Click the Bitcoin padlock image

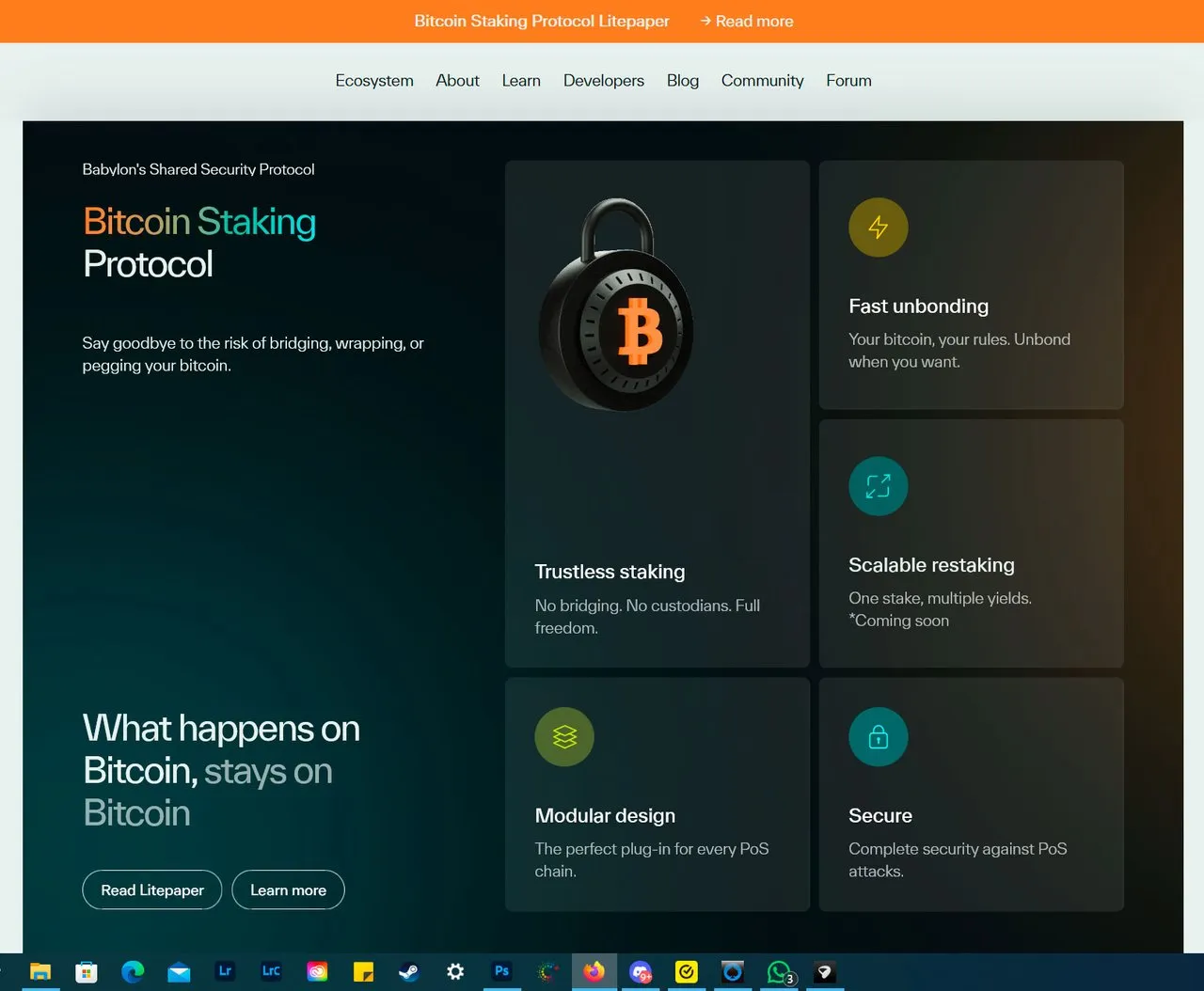click(616, 305)
